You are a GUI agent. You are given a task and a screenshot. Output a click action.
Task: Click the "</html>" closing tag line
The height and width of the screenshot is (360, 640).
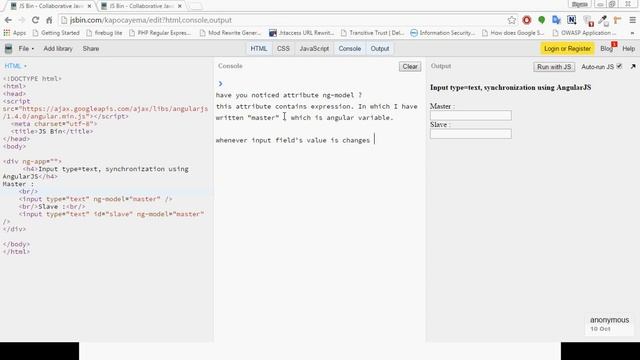click(16, 252)
